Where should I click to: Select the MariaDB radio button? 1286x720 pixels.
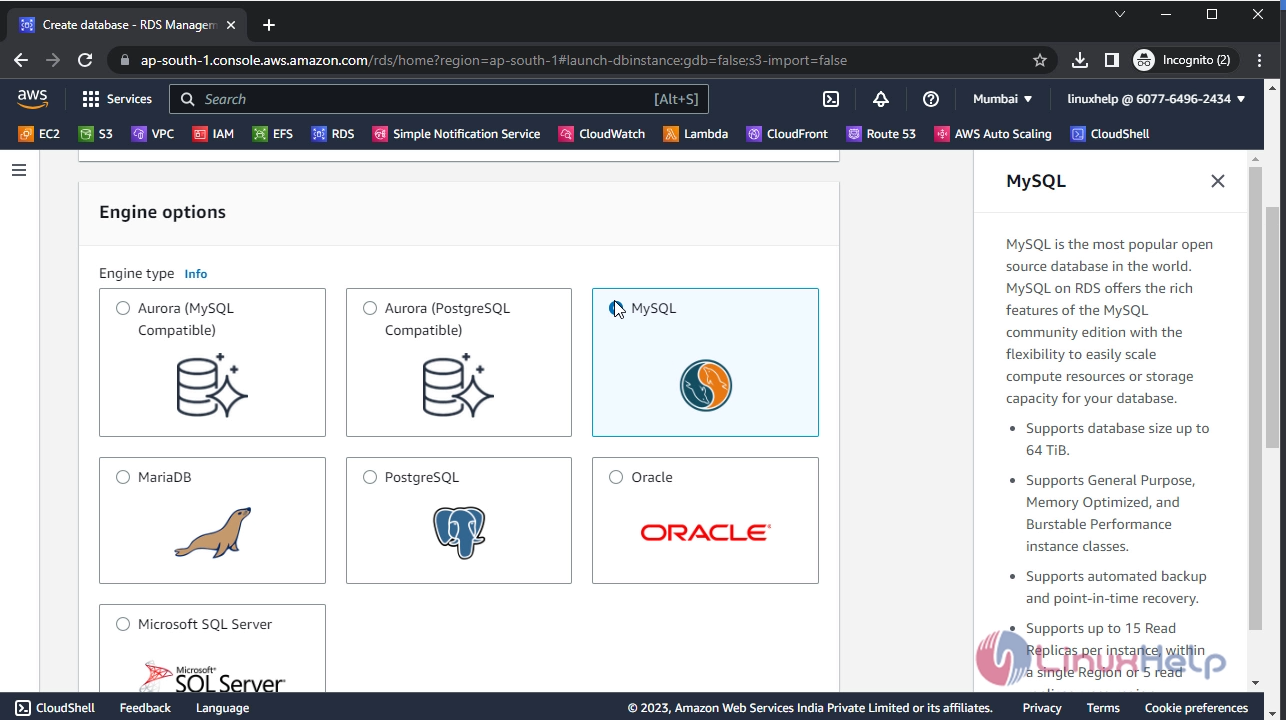(123, 477)
